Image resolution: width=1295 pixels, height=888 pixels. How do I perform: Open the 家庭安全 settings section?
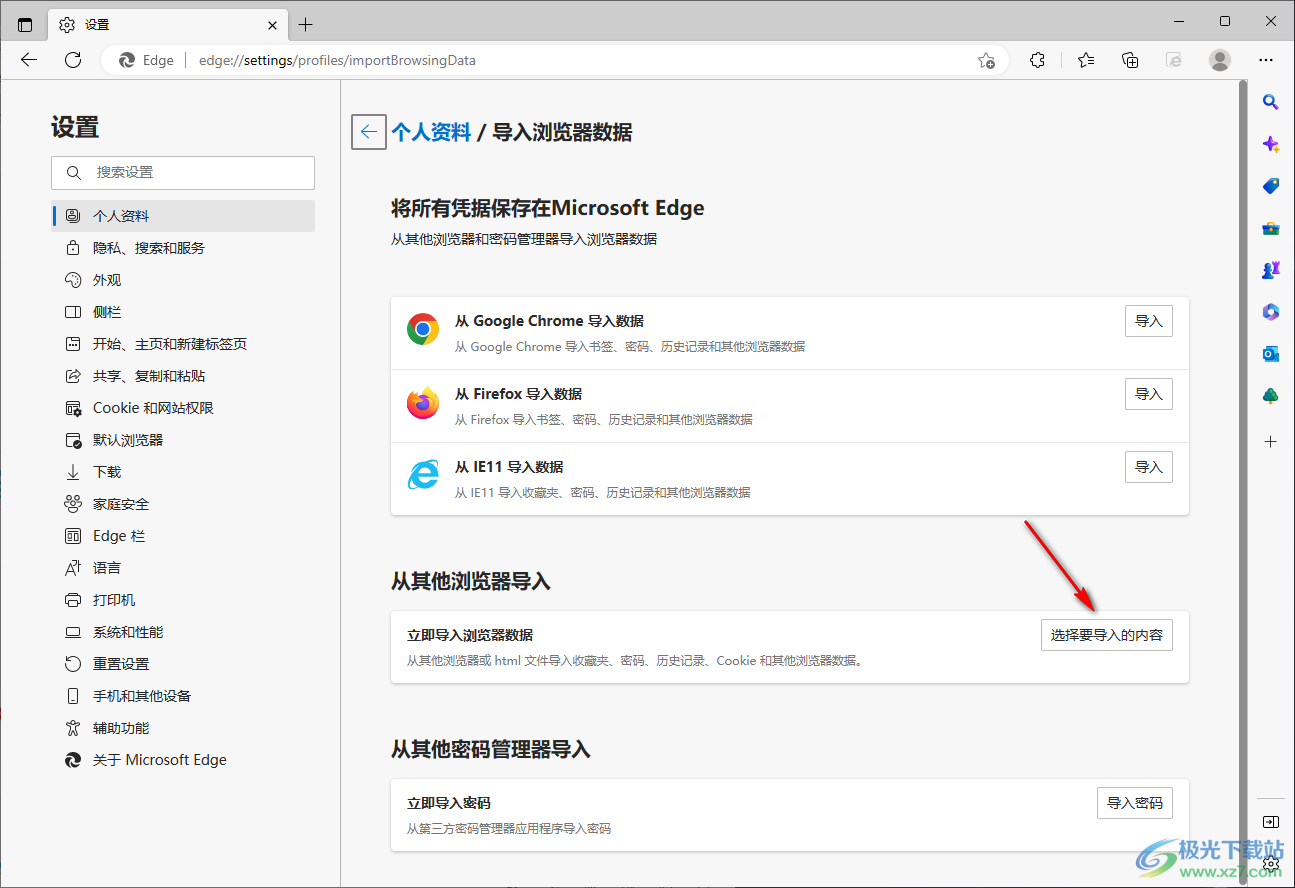[184, 504]
